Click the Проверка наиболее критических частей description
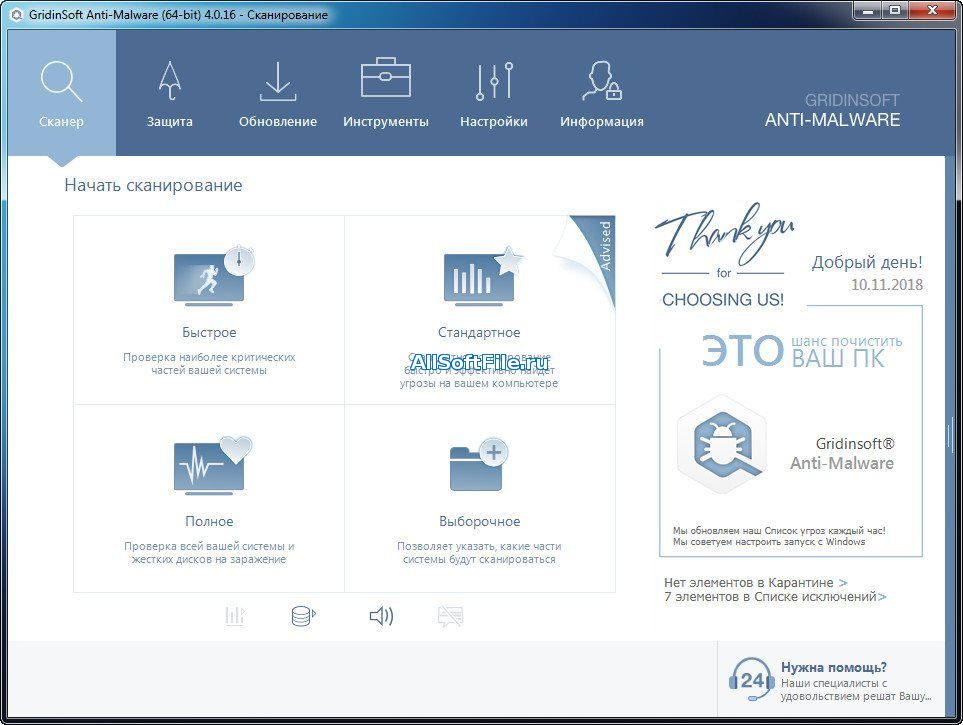Image resolution: width=963 pixels, height=725 pixels. tap(209, 363)
